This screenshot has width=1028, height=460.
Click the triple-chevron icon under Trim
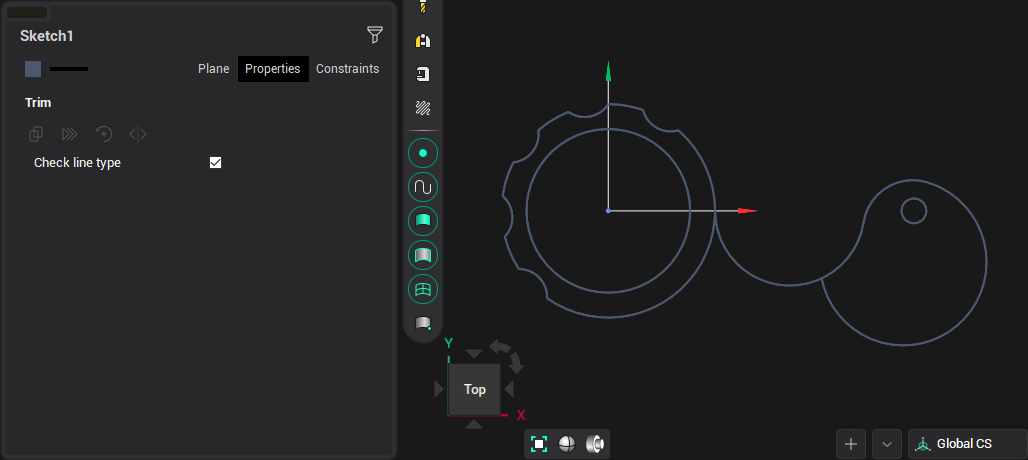pyautogui.click(x=69, y=134)
